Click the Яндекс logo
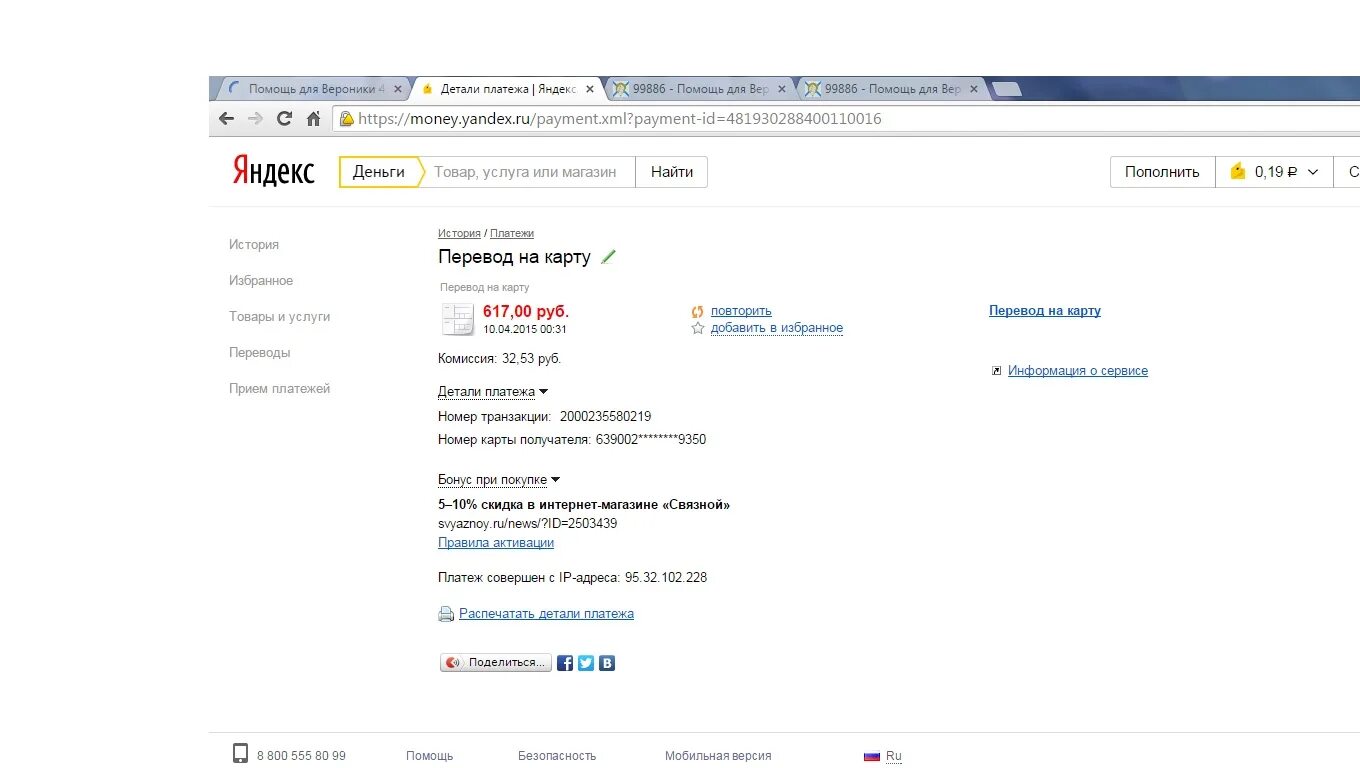The image size is (1360, 768). coord(274,171)
